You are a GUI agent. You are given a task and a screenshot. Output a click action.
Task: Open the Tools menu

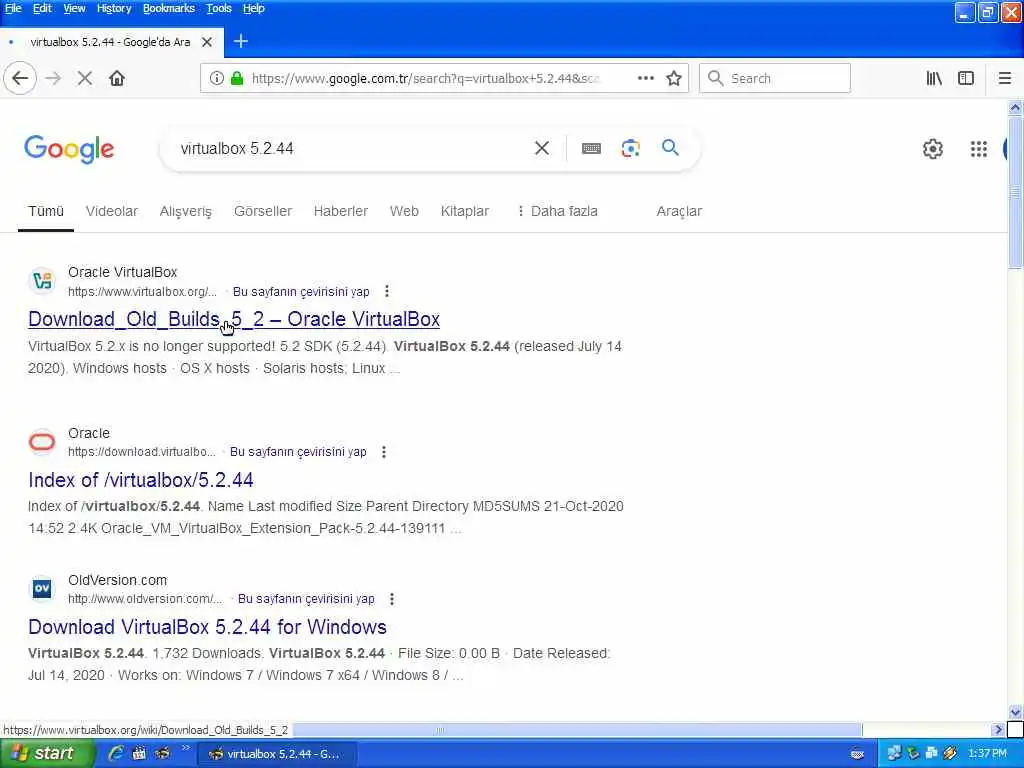click(219, 8)
